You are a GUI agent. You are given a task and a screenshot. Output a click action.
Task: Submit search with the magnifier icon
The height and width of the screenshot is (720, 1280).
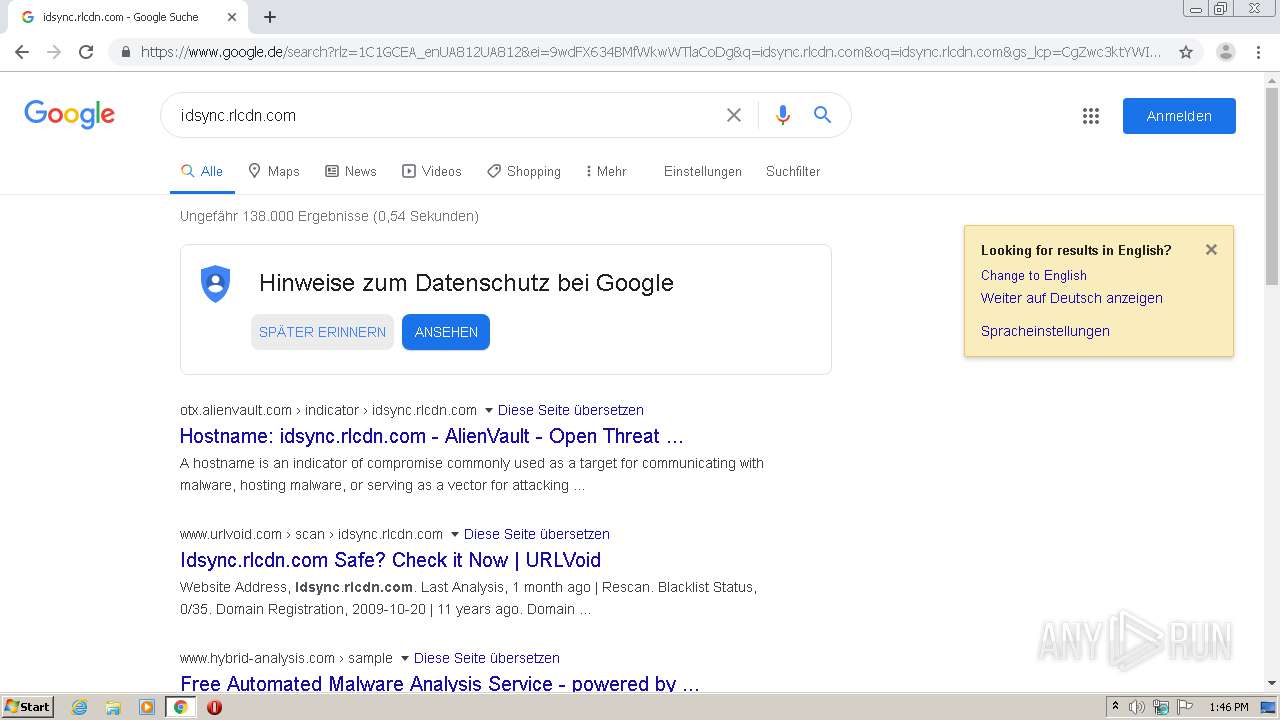click(x=822, y=115)
